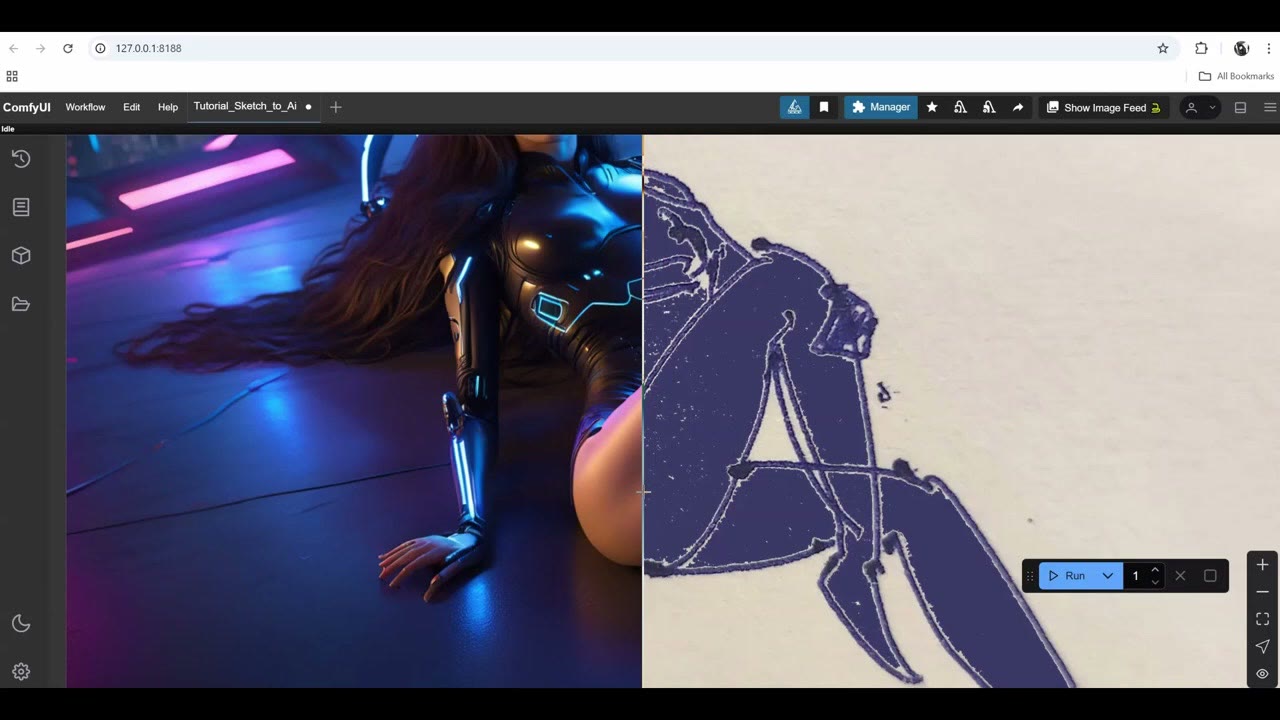The height and width of the screenshot is (720, 1280).
Task: Add a new workflow tab
Action: pyautogui.click(x=336, y=107)
